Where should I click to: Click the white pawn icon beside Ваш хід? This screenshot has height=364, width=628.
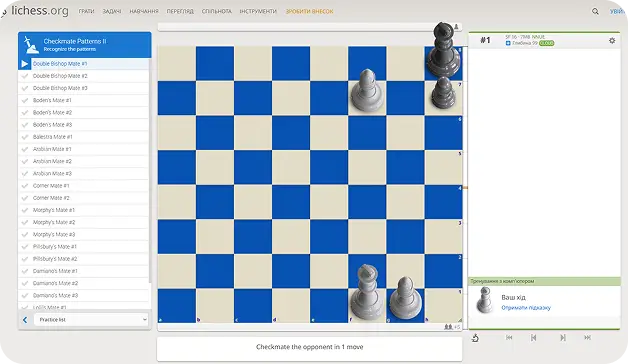(x=485, y=300)
